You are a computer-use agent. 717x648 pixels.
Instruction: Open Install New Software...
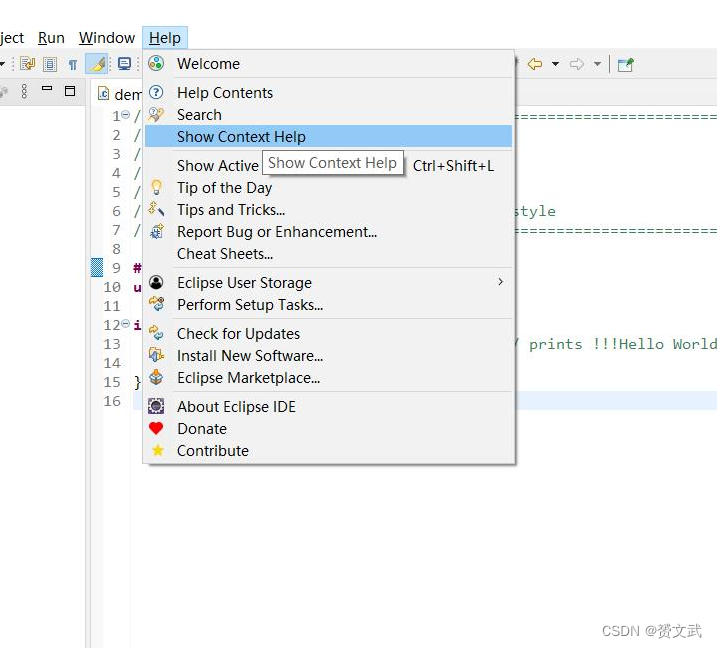click(328, 356)
